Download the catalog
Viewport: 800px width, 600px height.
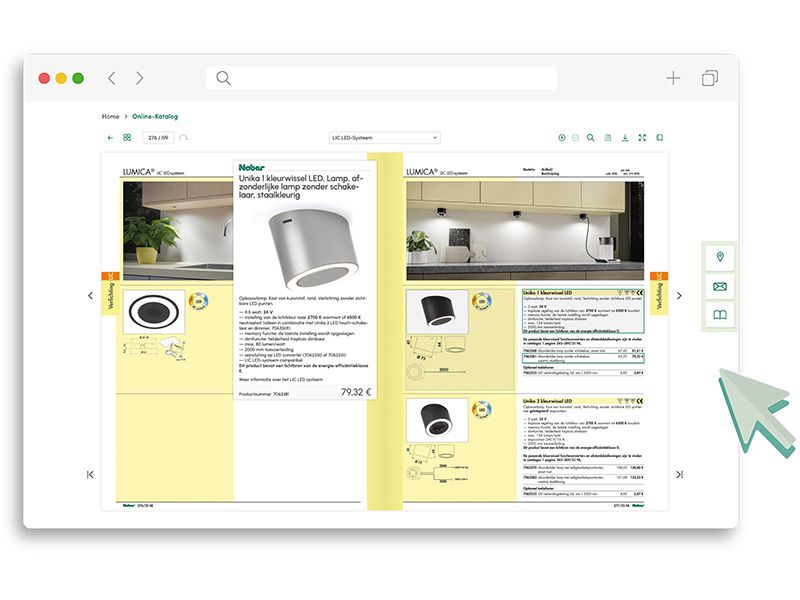tap(625, 138)
